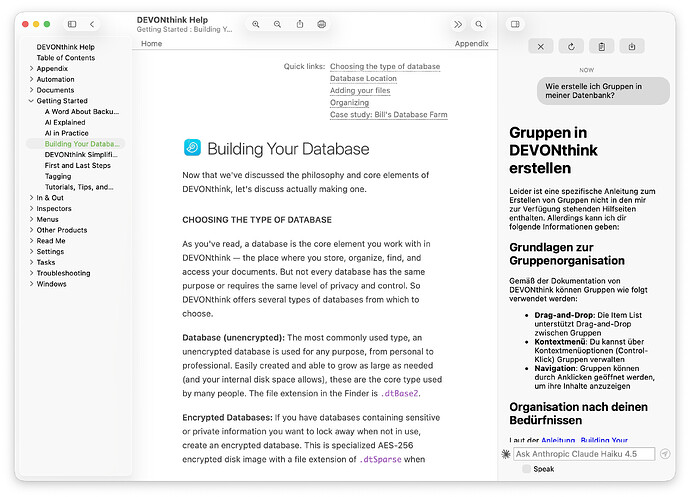
Task: Show more toolbar items via double chevron
Action: pos(458,24)
